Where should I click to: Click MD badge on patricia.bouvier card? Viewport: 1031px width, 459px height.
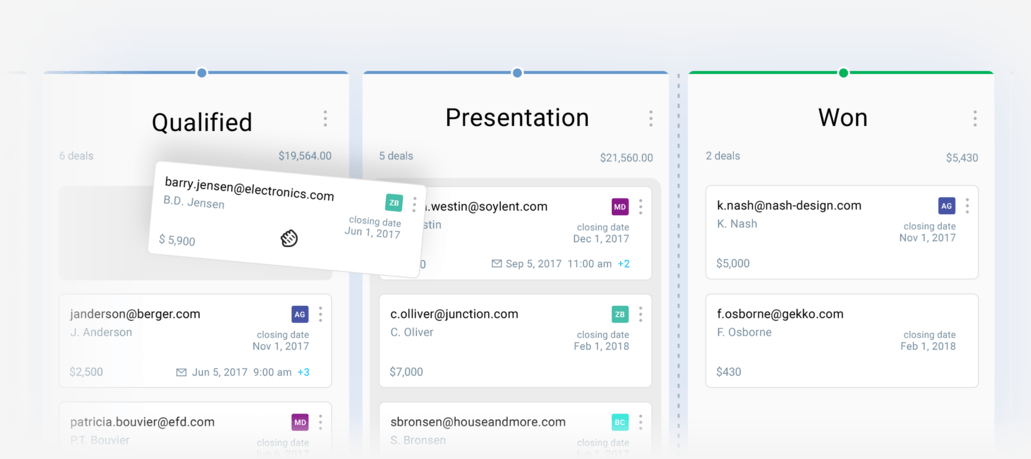pyautogui.click(x=300, y=422)
